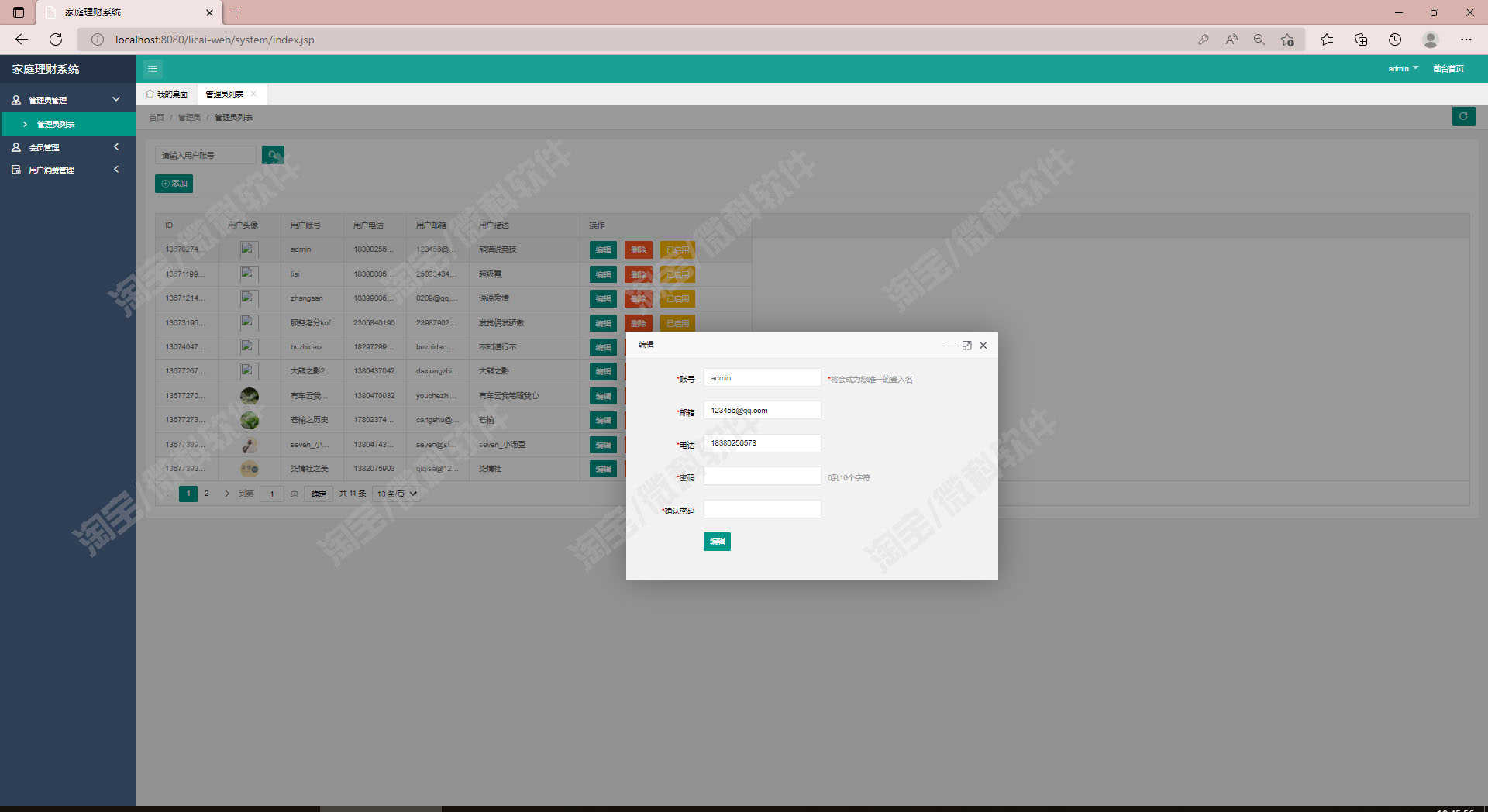Switch to the 我的桌面 tab
This screenshot has width=1488, height=812.
tap(167, 94)
